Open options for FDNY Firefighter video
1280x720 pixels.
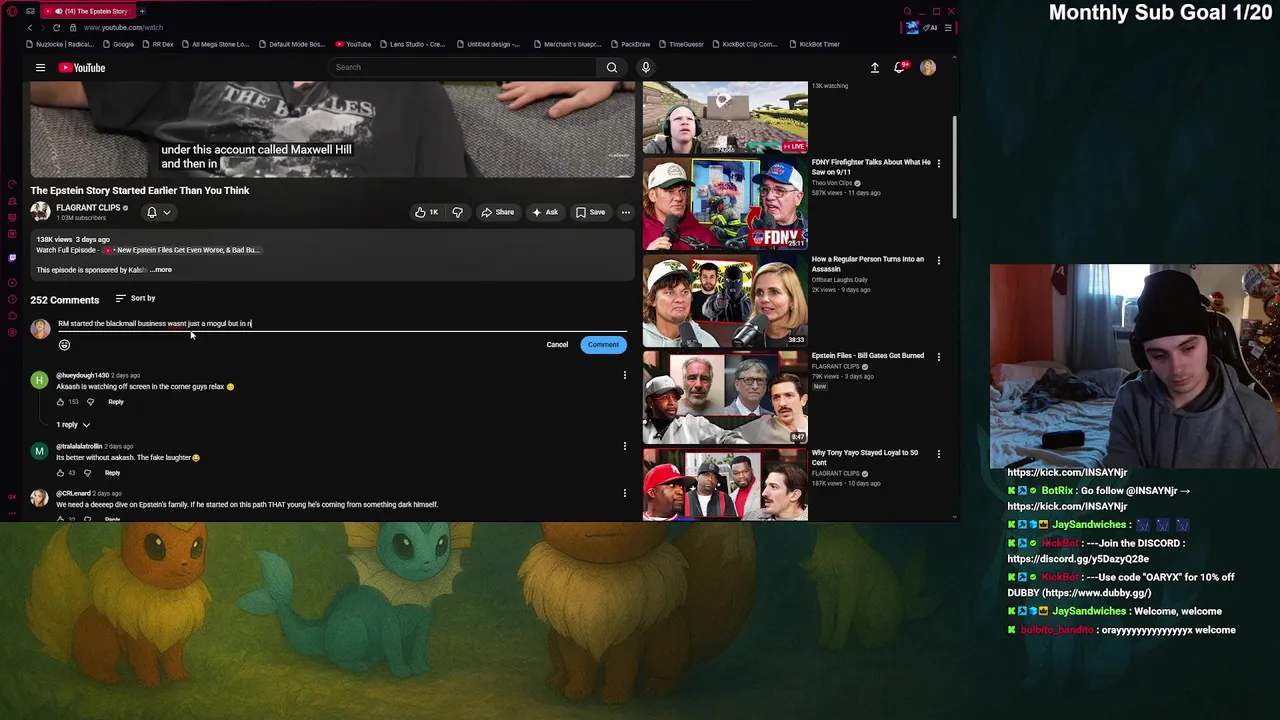(x=938, y=163)
